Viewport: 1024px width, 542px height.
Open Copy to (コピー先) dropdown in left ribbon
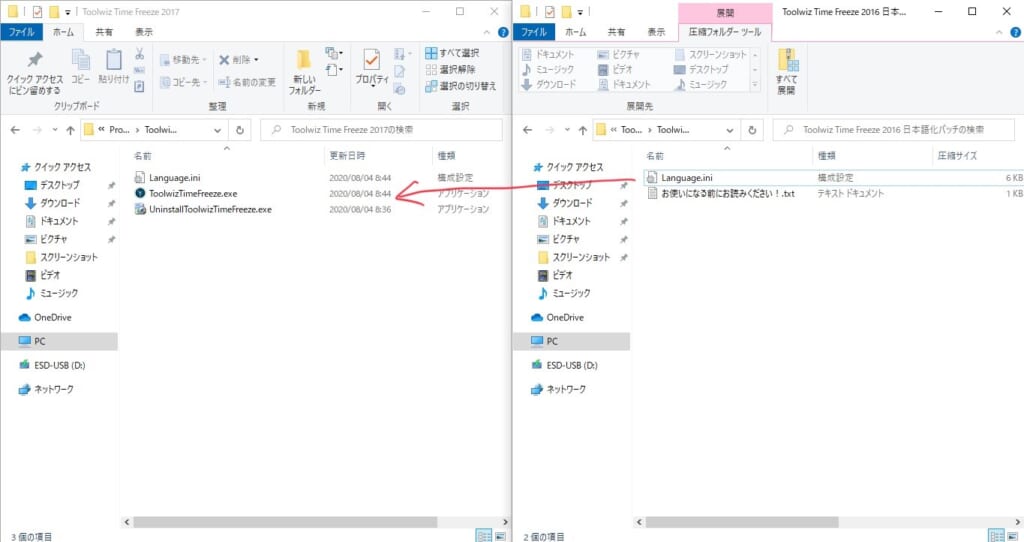coord(184,82)
